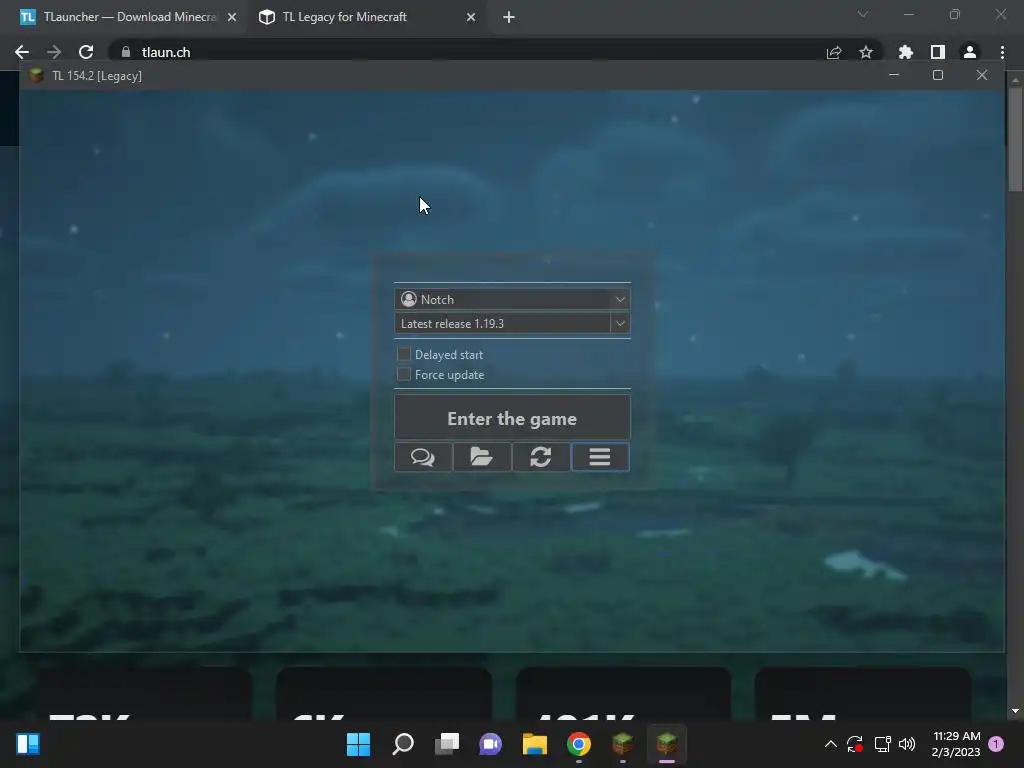
Task: Go back in Chrome
Action: tap(22, 52)
